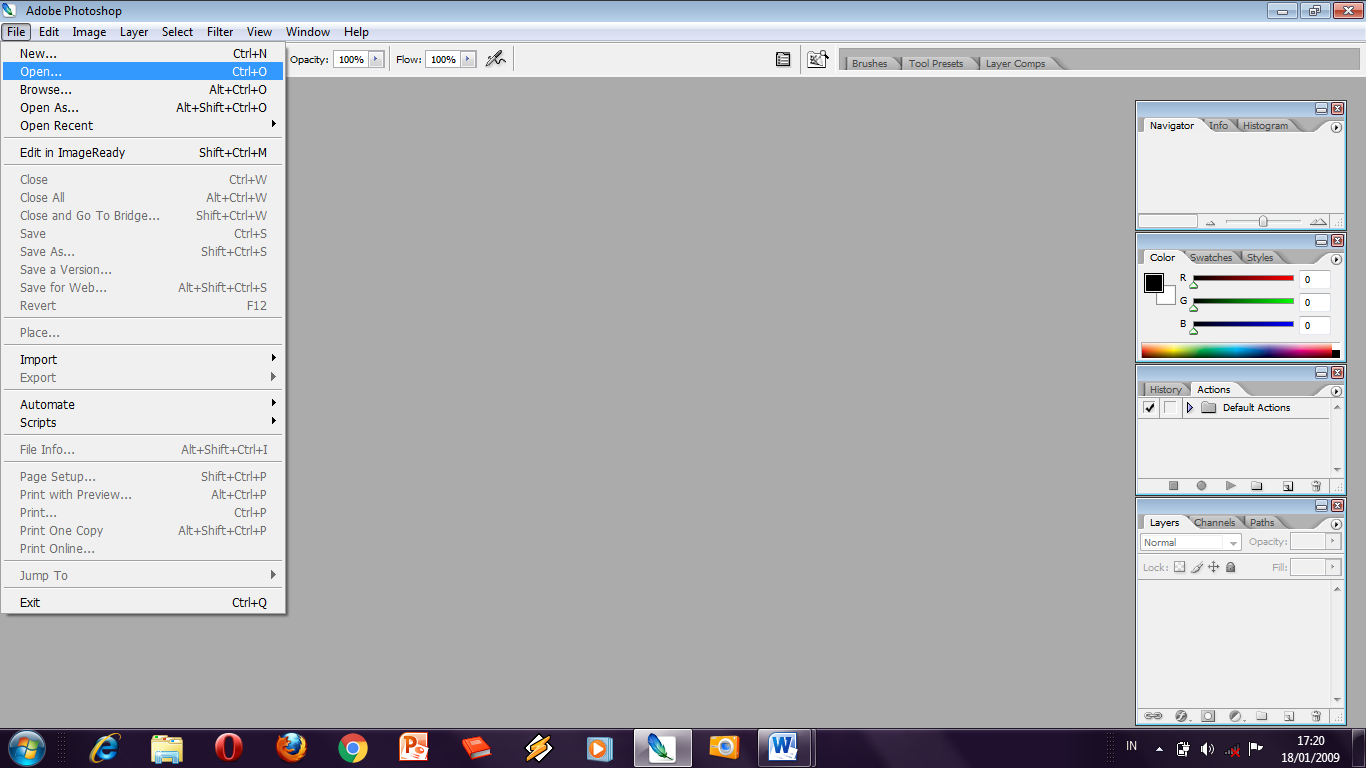The height and width of the screenshot is (768, 1366).
Task: Create a new set in Actions panel
Action: click(x=1257, y=486)
